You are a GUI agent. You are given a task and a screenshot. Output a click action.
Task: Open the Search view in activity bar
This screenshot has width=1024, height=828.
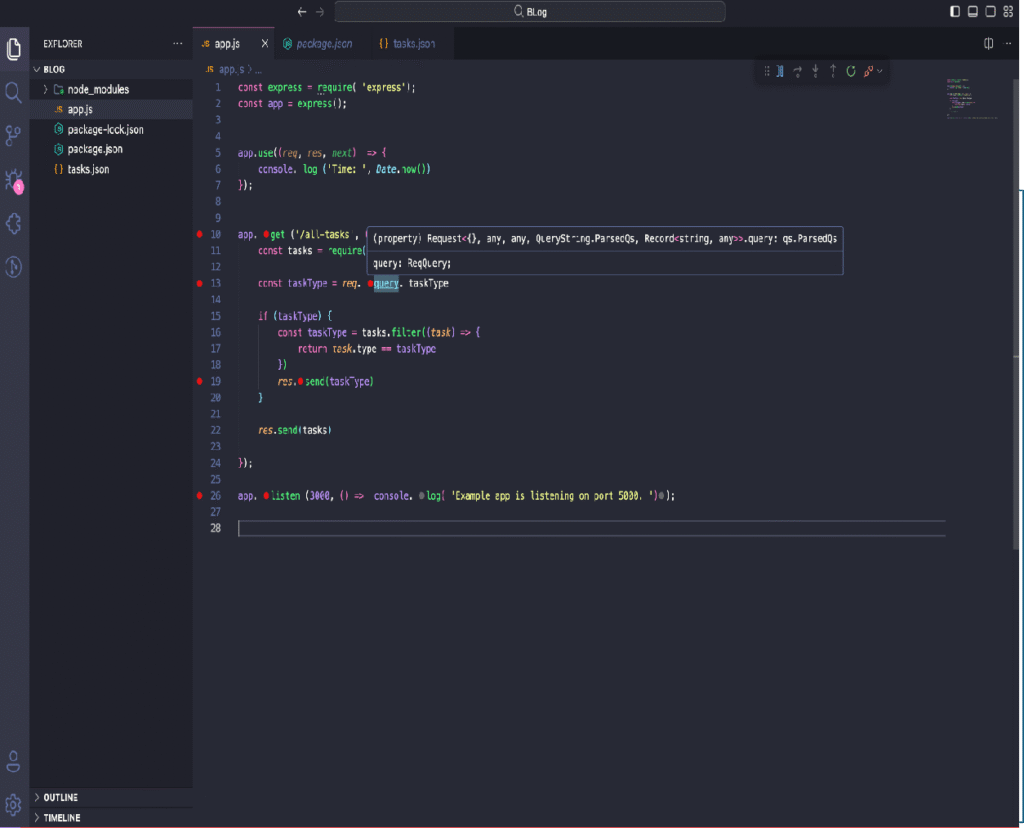point(14,93)
